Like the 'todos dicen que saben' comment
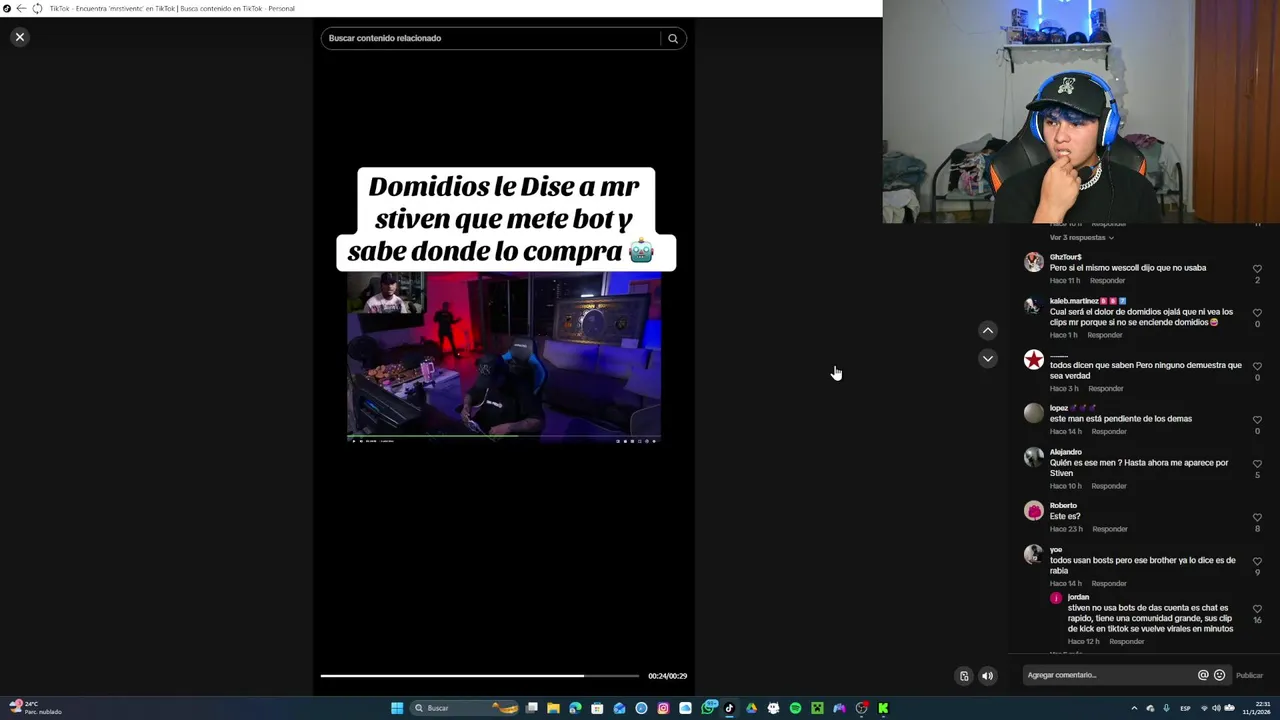Image resolution: width=1280 pixels, height=720 pixels. [x=1257, y=367]
